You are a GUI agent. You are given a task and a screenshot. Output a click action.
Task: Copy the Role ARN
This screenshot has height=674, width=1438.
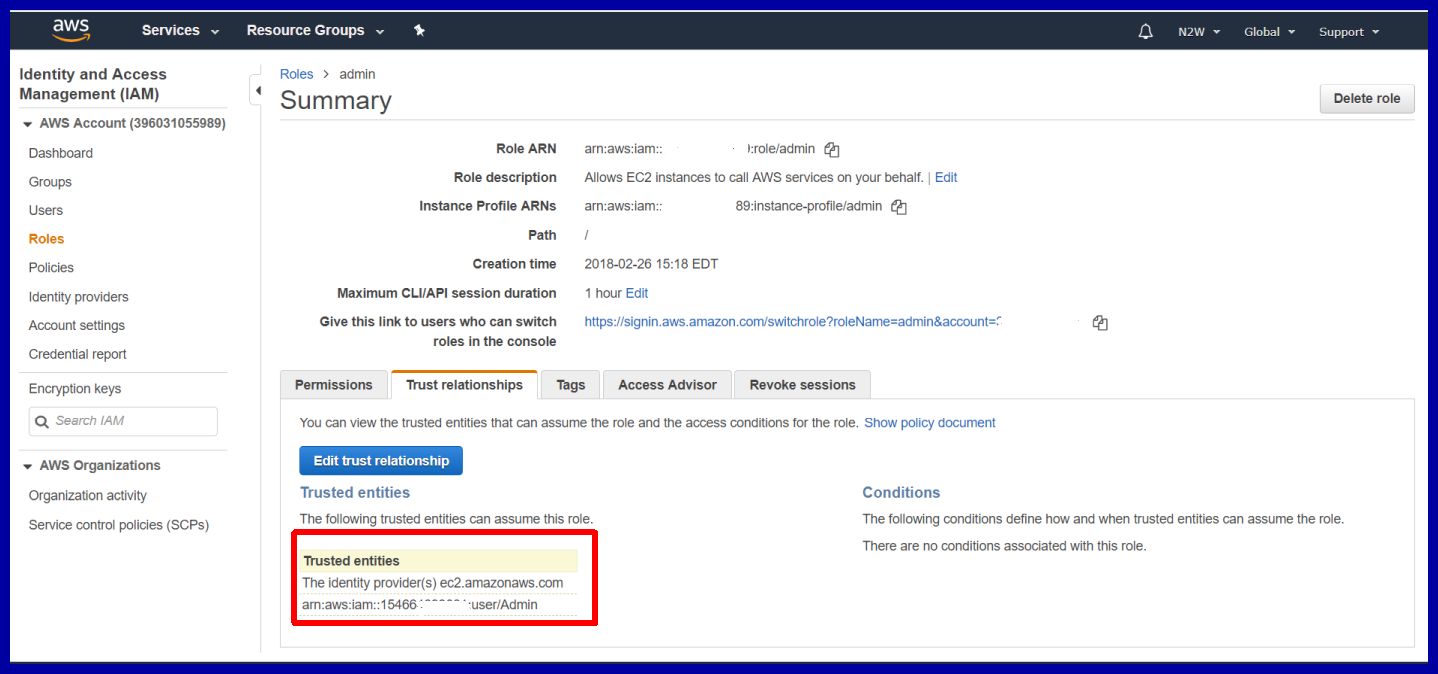click(832, 150)
